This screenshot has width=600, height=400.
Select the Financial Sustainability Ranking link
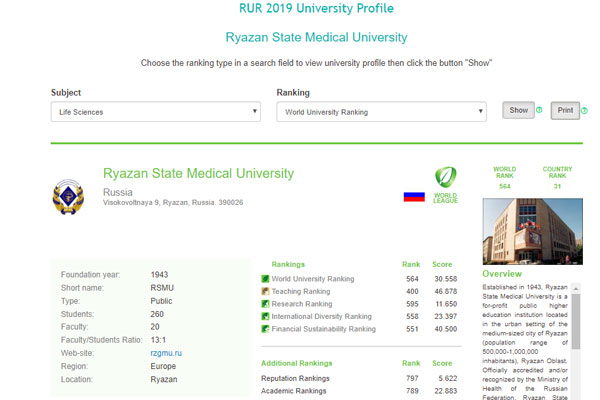click(323, 329)
